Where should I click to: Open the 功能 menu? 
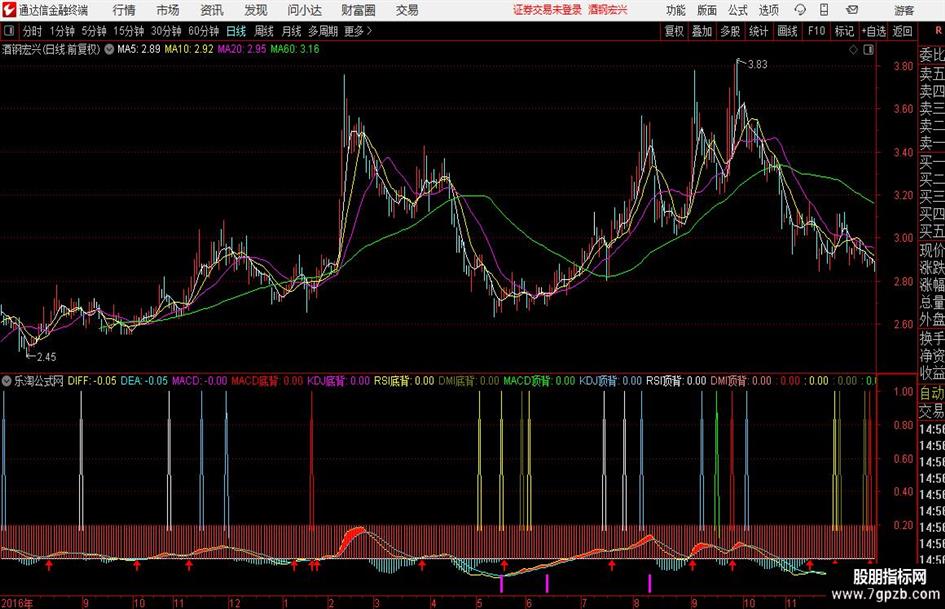pos(676,10)
